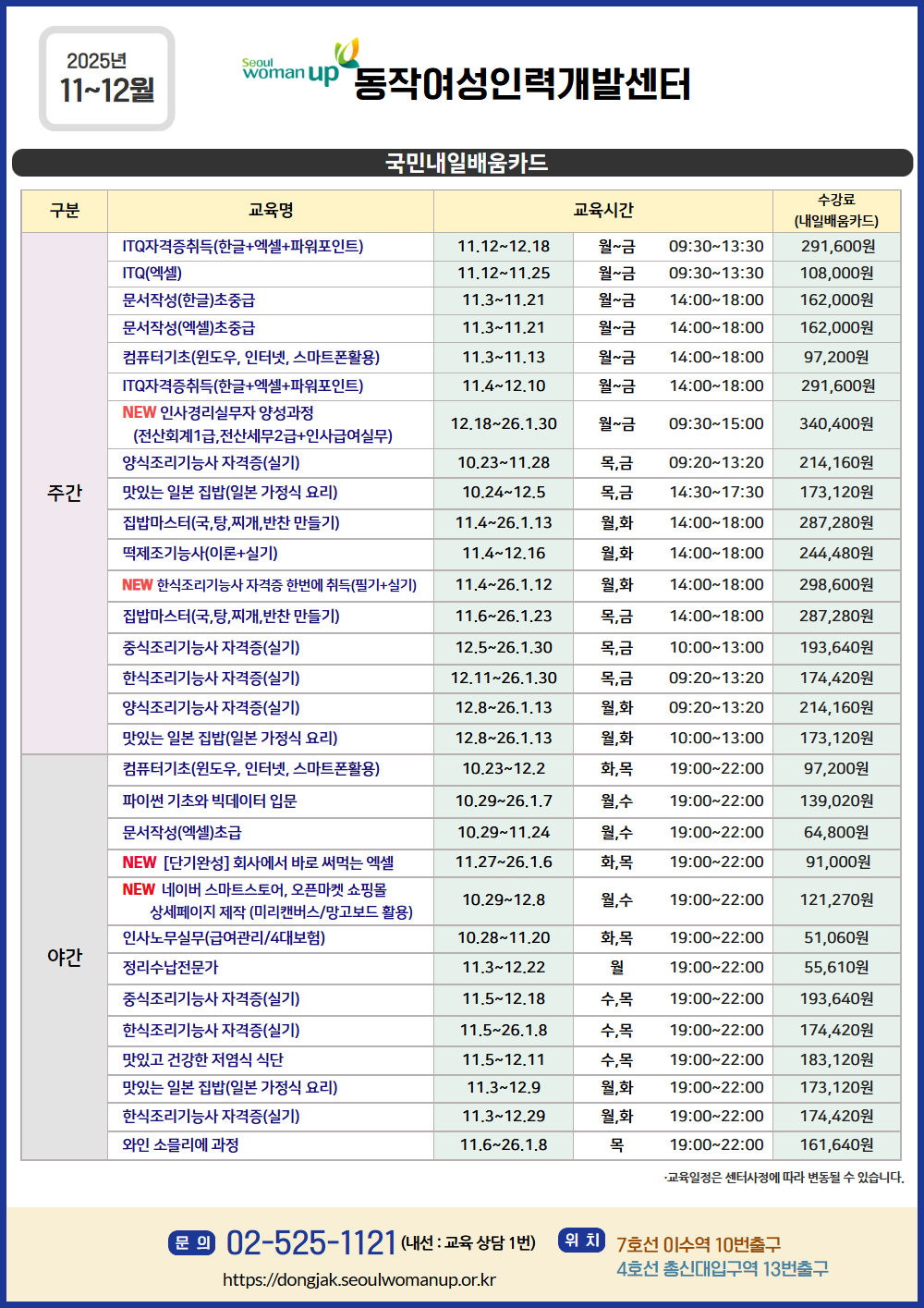Select the 교육명 column header
This screenshot has height=1308, width=924.
tap(271, 211)
